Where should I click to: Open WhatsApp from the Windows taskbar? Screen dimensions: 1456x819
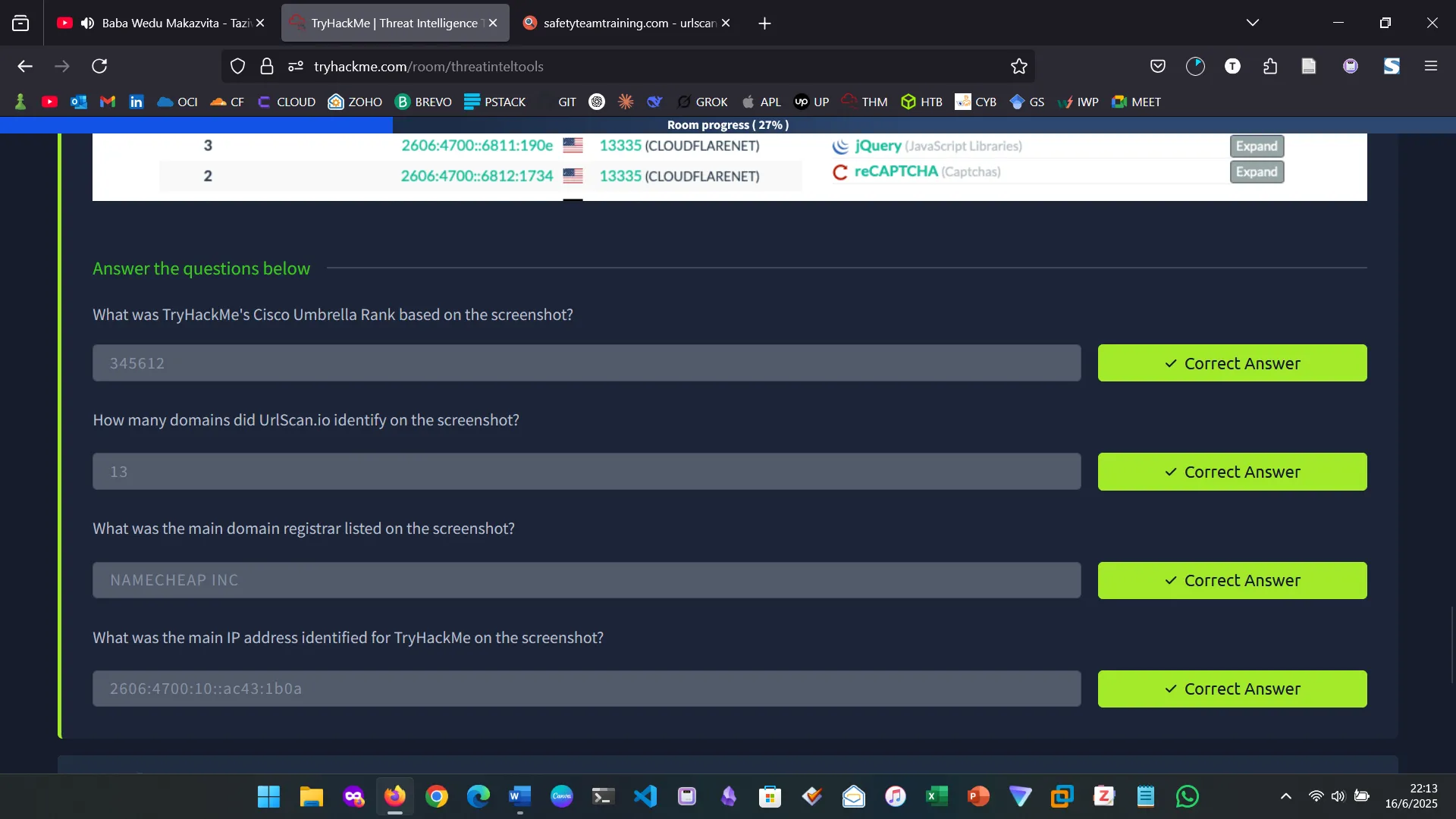[1187, 796]
